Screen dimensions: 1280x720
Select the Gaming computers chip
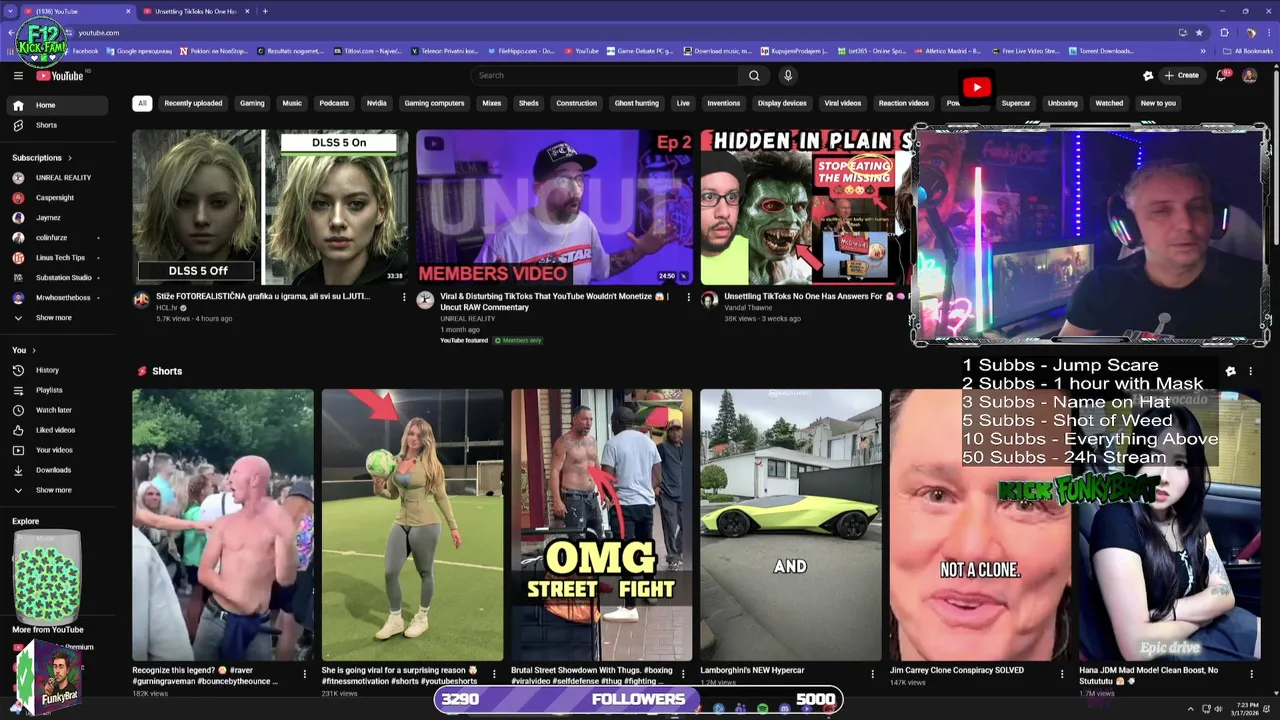[434, 103]
